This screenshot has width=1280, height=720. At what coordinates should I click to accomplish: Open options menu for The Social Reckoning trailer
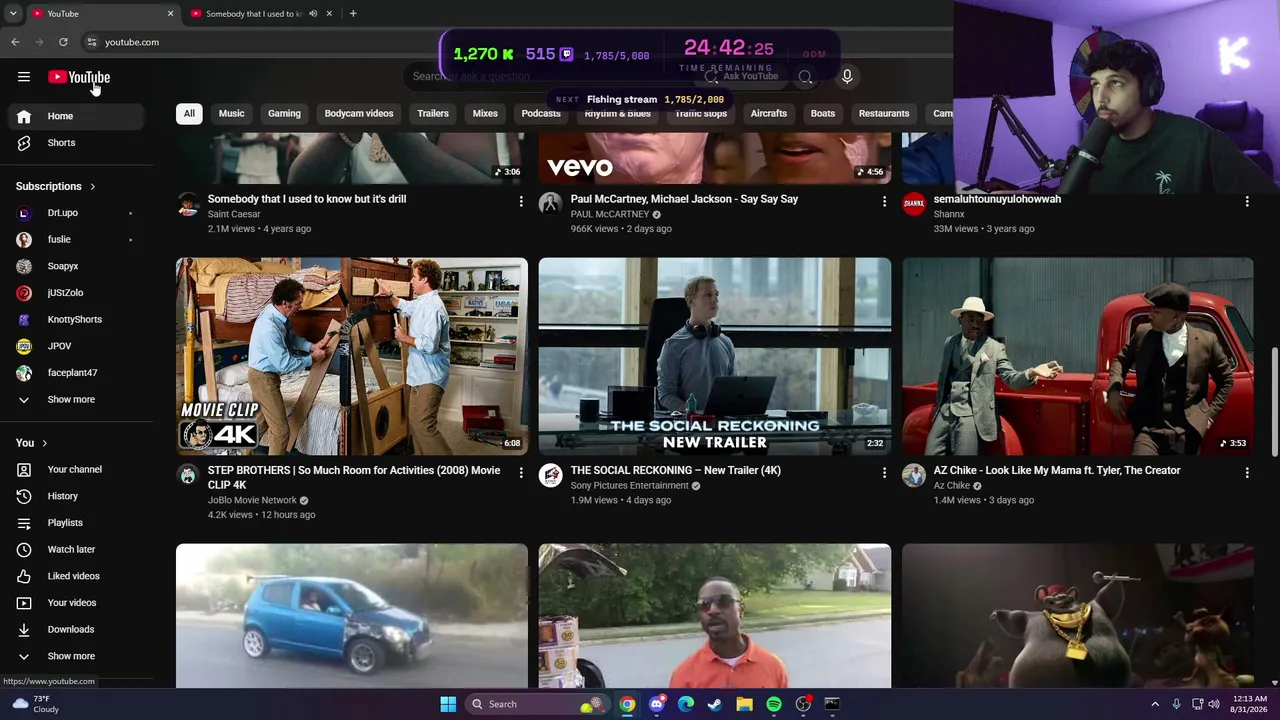click(x=884, y=472)
